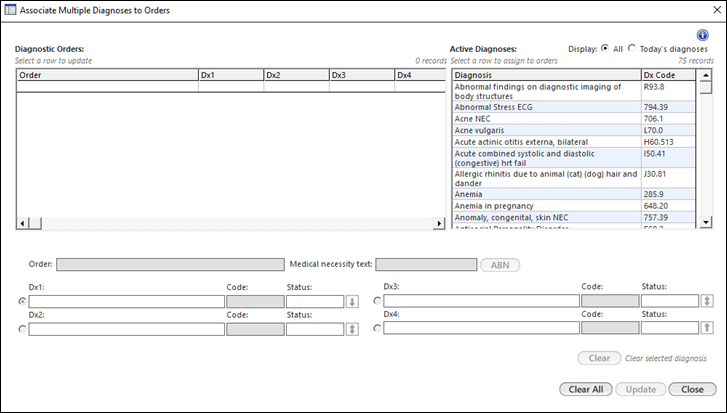Select Abnormal findings on diagnostic imaging row
Viewport: 727px width, 413px height.
point(574,91)
